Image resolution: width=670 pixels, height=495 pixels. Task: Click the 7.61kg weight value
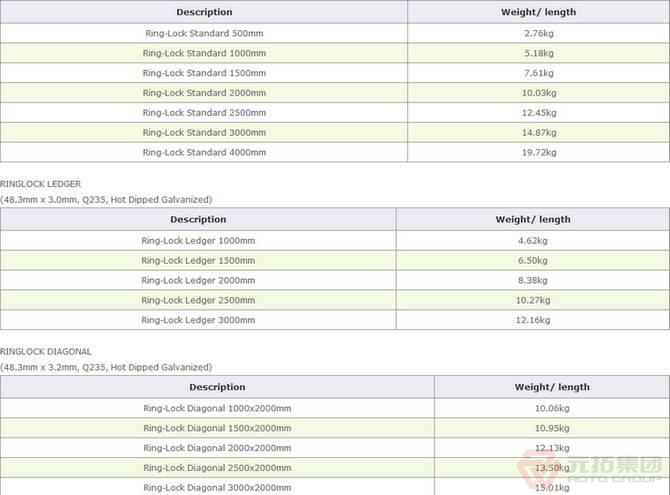pos(538,73)
